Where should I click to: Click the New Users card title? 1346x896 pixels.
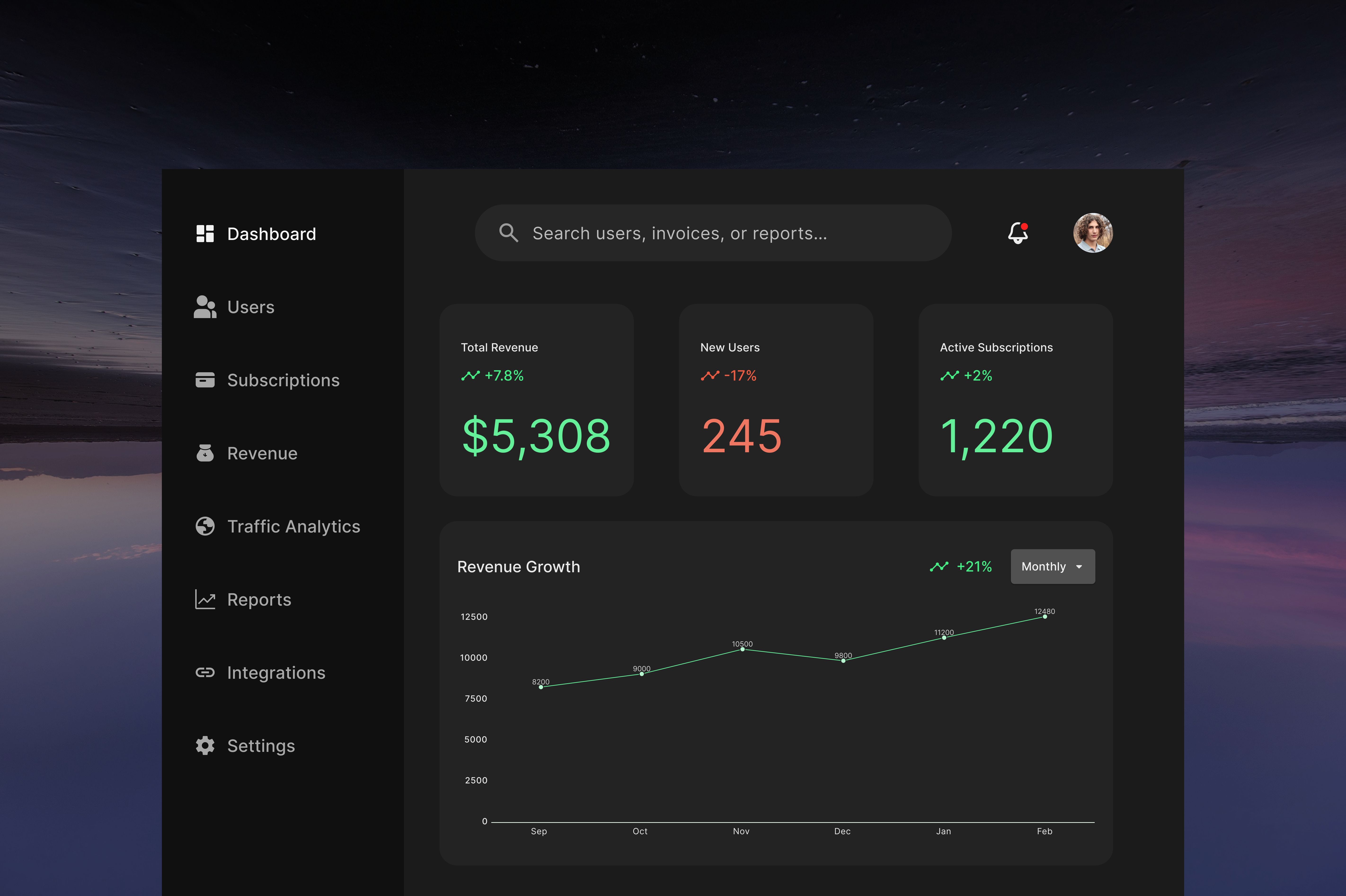pos(730,347)
